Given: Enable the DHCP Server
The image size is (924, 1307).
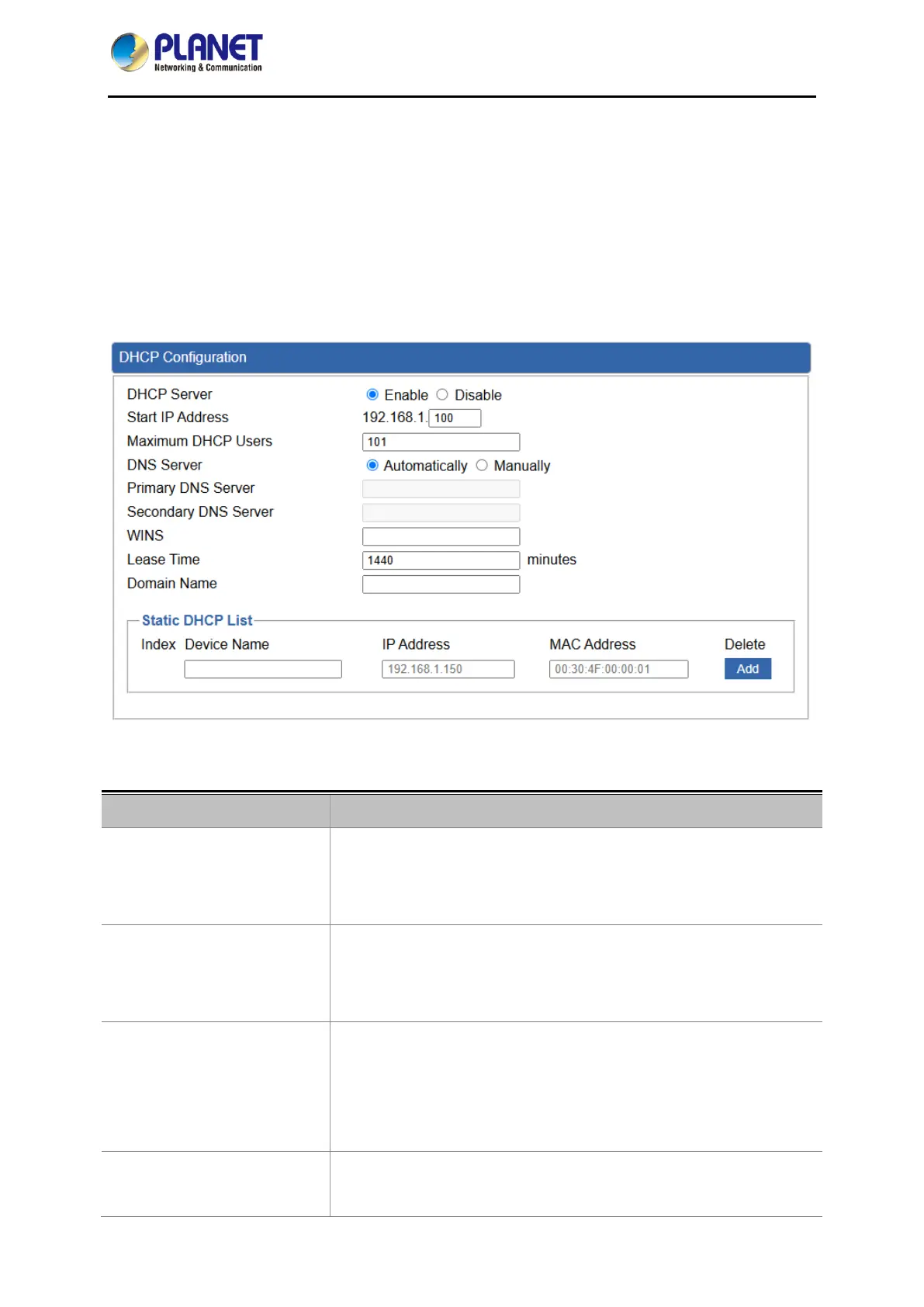Looking at the screenshot, I should click(372, 394).
